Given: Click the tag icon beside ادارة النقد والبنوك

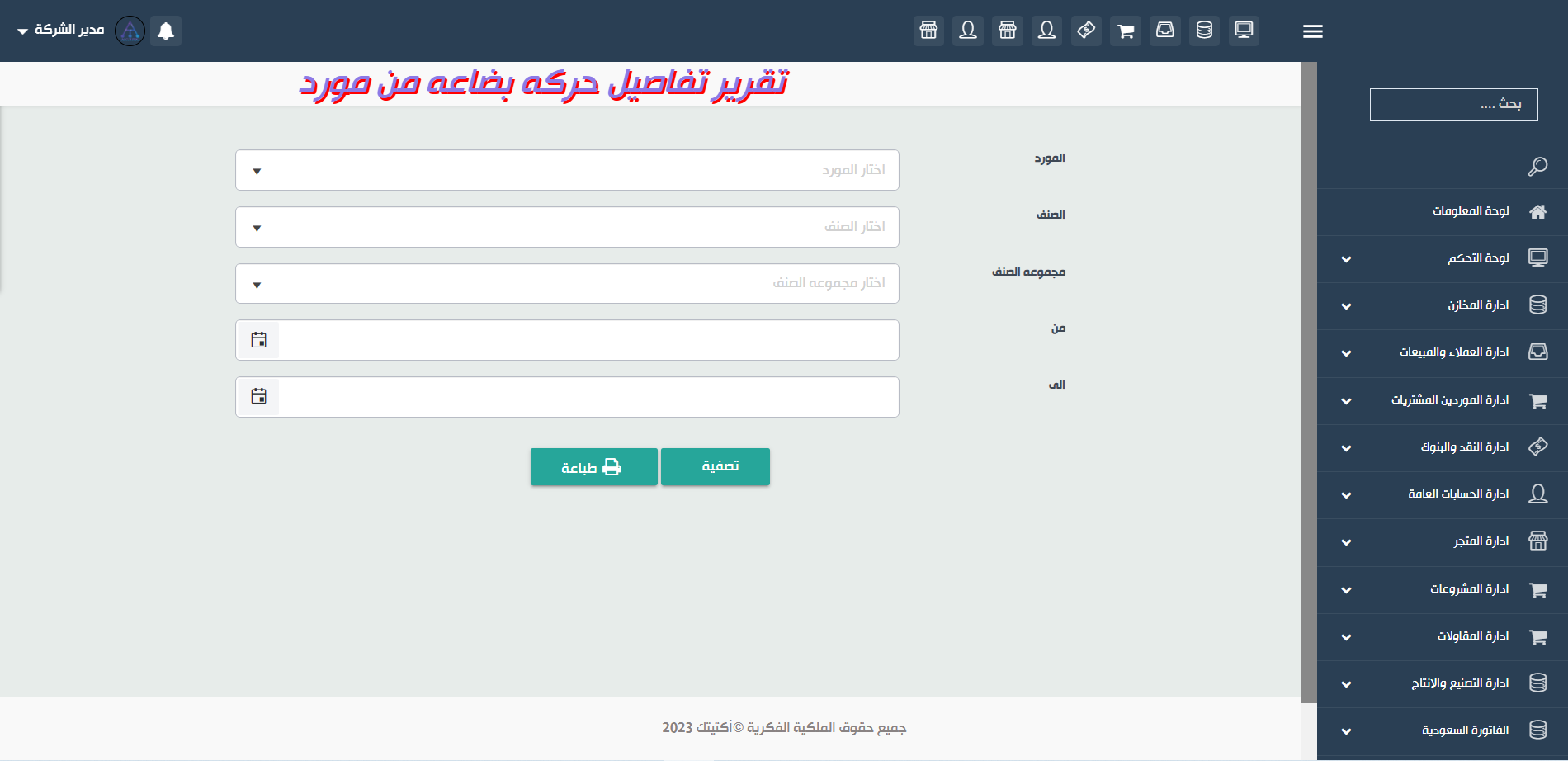Looking at the screenshot, I should (x=1537, y=447).
